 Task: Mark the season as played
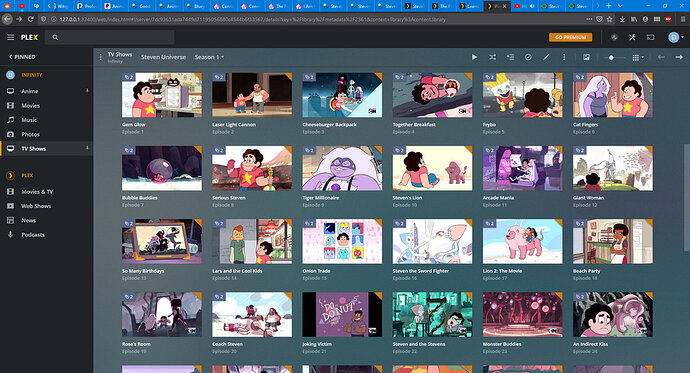pos(528,57)
